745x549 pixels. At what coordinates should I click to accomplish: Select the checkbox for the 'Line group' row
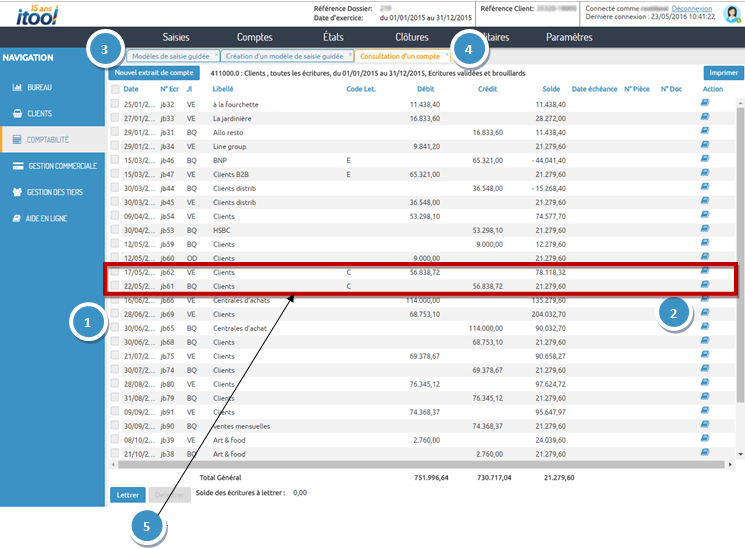(x=115, y=146)
